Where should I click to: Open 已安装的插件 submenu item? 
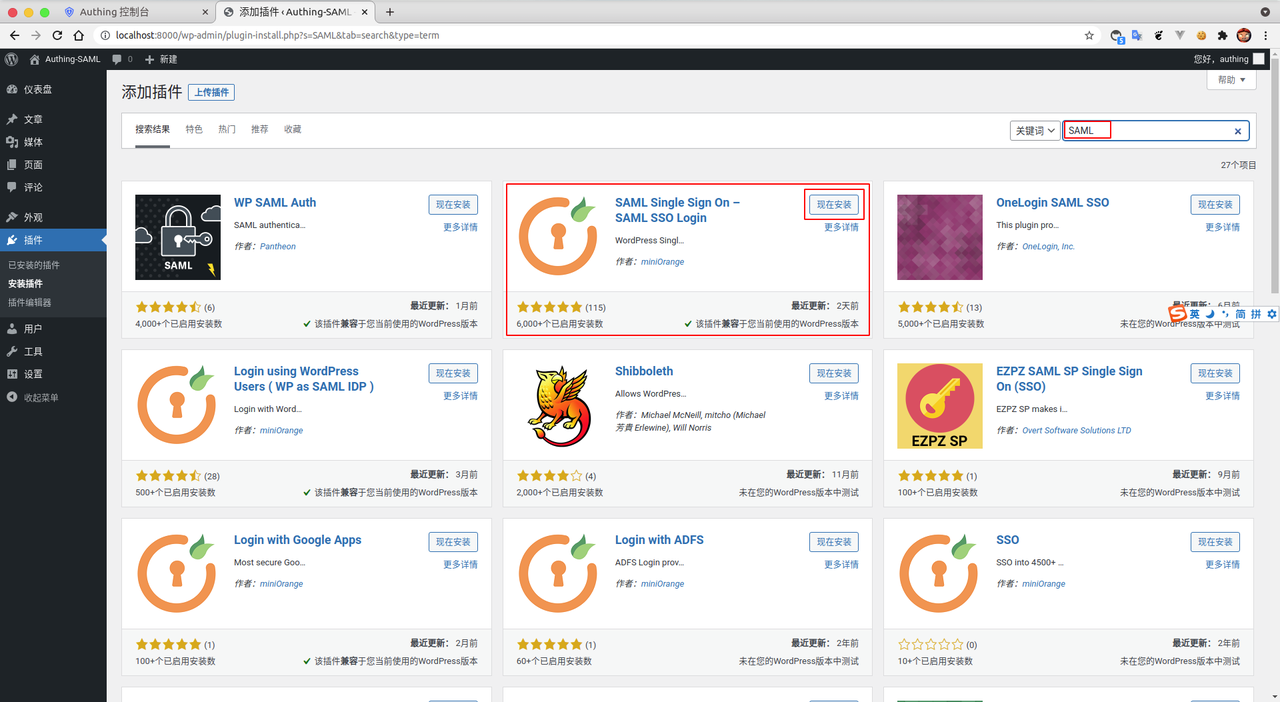coord(34,265)
